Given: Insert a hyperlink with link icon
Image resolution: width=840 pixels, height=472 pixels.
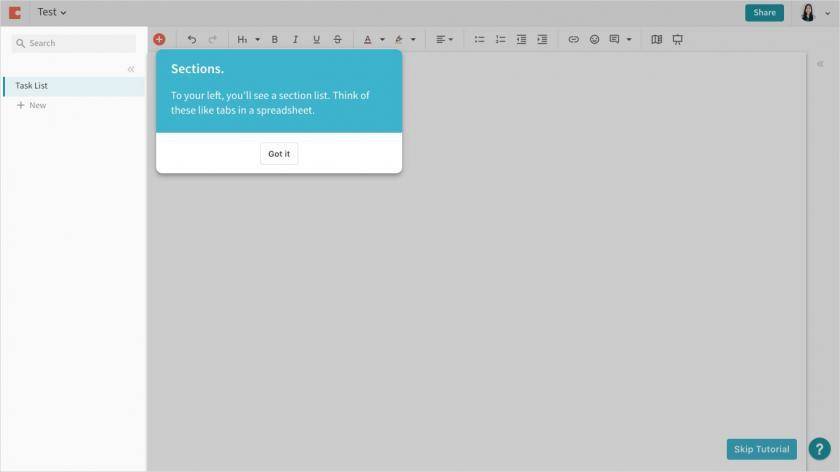Looking at the screenshot, I should [573, 39].
